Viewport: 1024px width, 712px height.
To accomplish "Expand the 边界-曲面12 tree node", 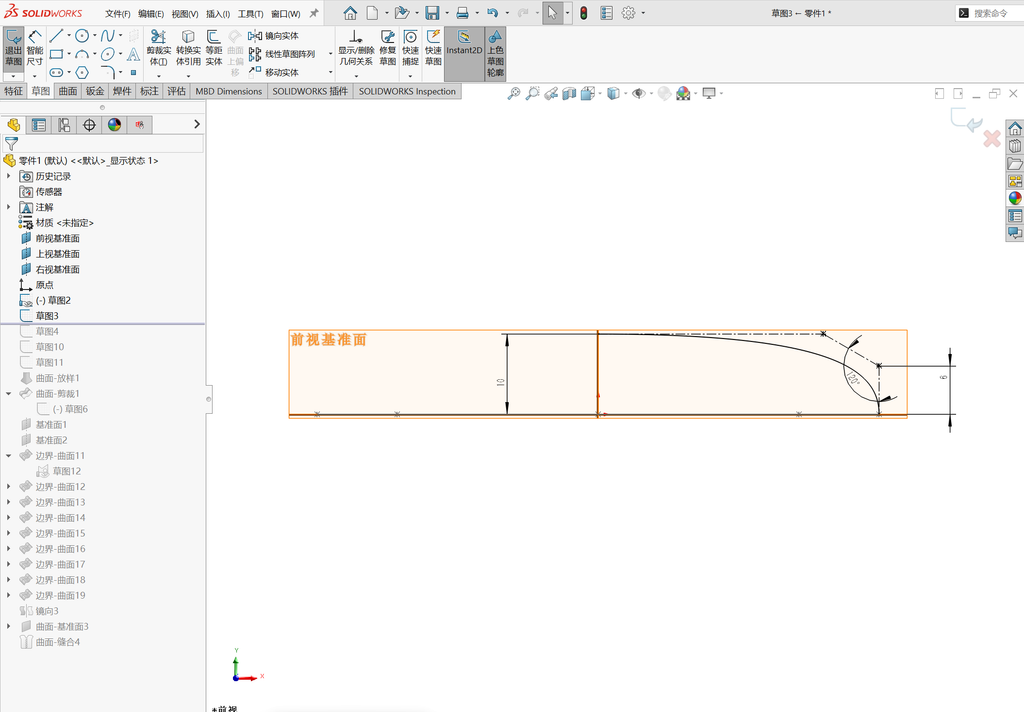I will [8, 487].
